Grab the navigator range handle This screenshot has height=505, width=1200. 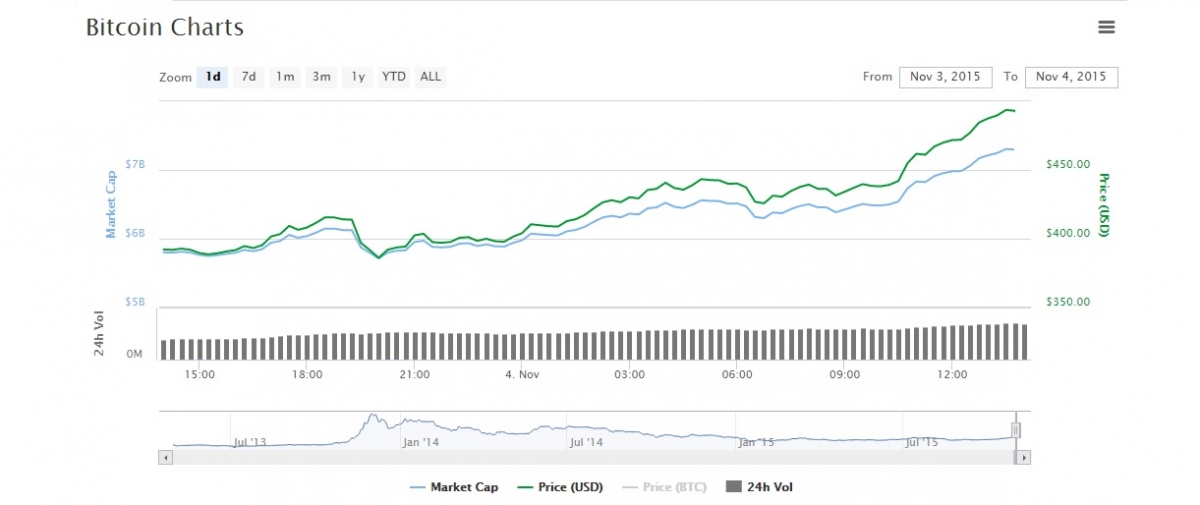click(1016, 430)
